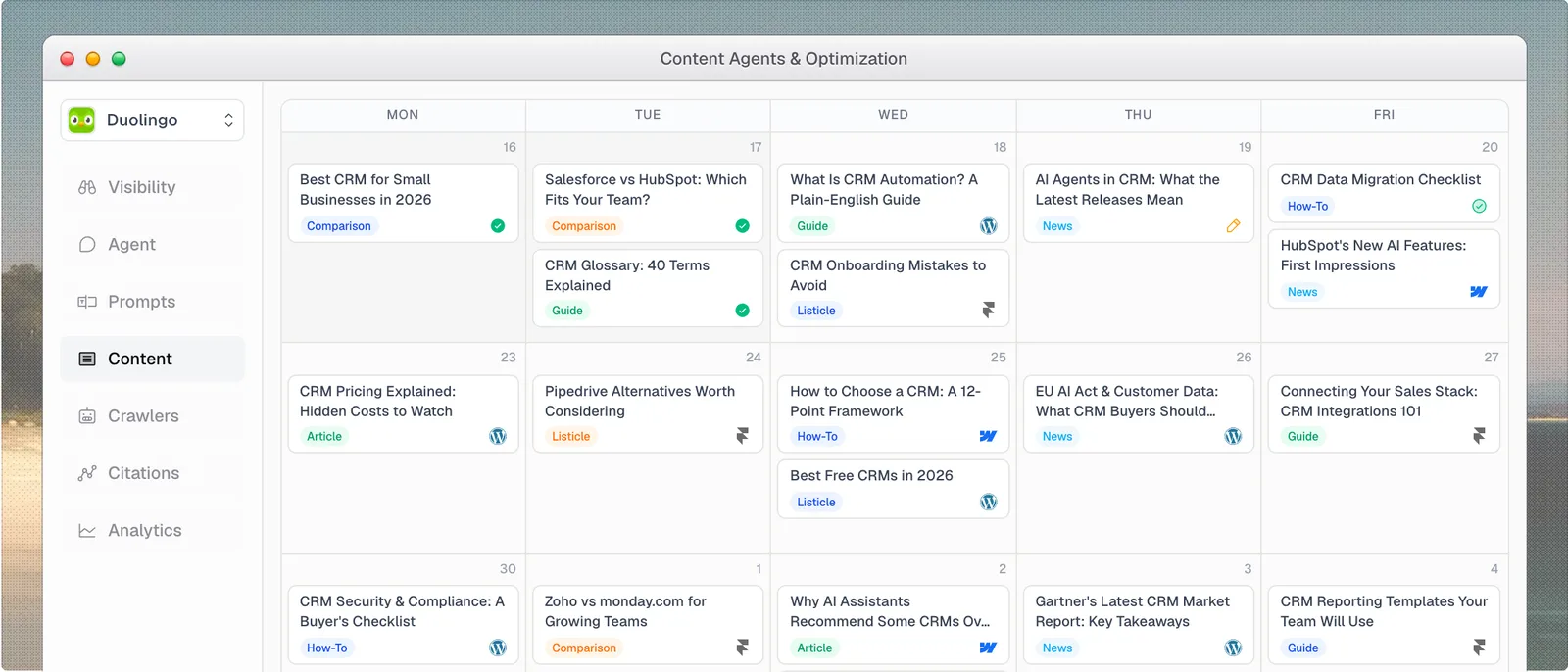The image size is (1568, 672).
Task: Click Framer icon on Connecting Your Sales Stack card
Action: pyautogui.click(x=1479, y=436)
